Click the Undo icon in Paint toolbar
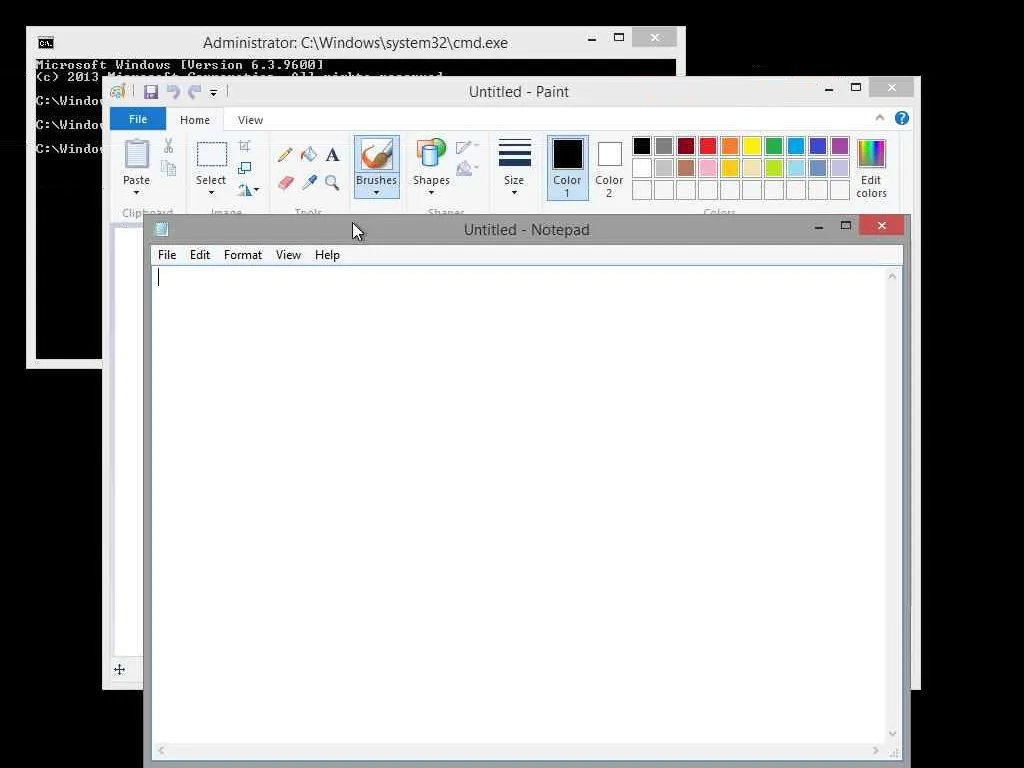The image size is (1024, 768). [x=173, y=92]
